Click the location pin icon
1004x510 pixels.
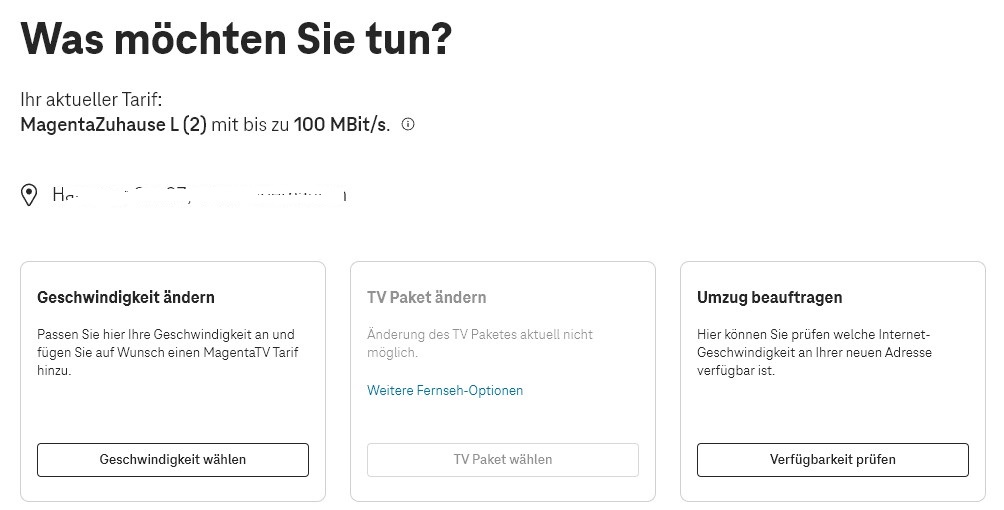click(x=30, y=195)
